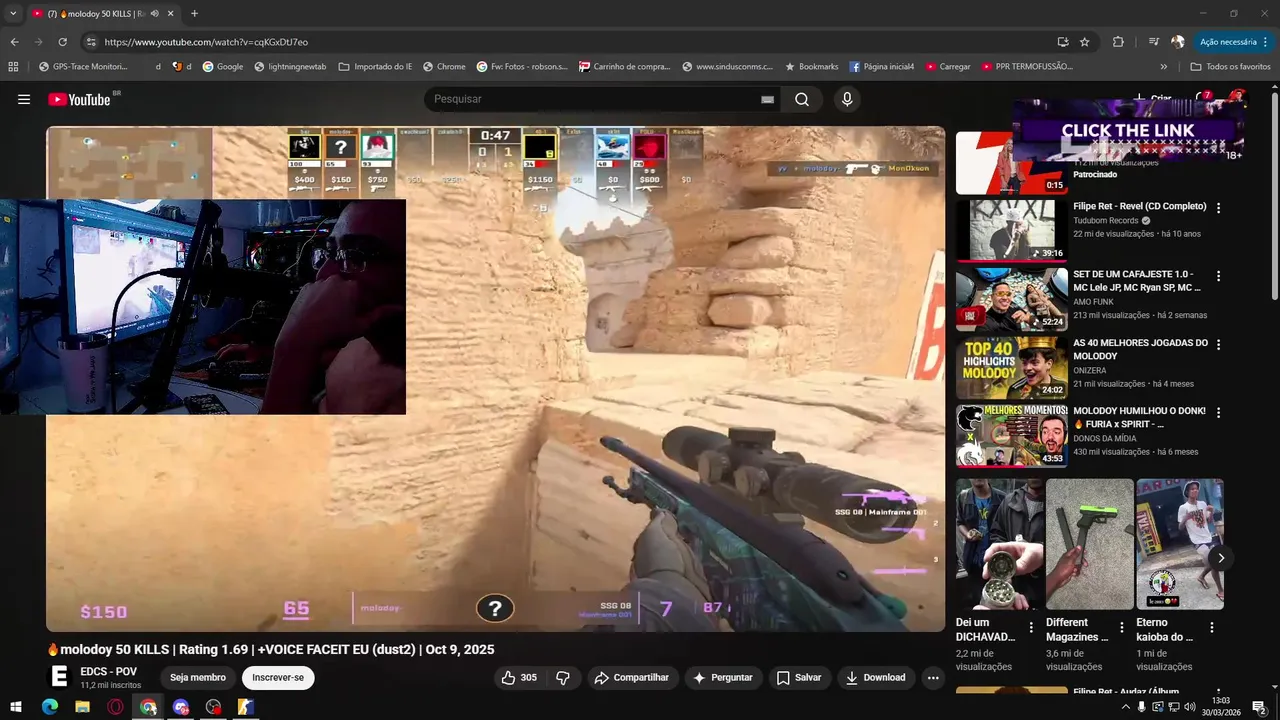Expand hidden bookmarks with double chevron
1280x720 pixels.
(x=1163, y=67)
